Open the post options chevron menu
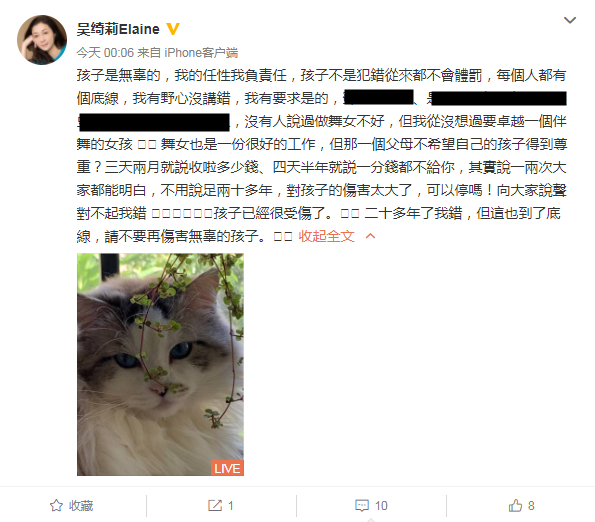This screenshot has width=595, height=522. (570, 20)
